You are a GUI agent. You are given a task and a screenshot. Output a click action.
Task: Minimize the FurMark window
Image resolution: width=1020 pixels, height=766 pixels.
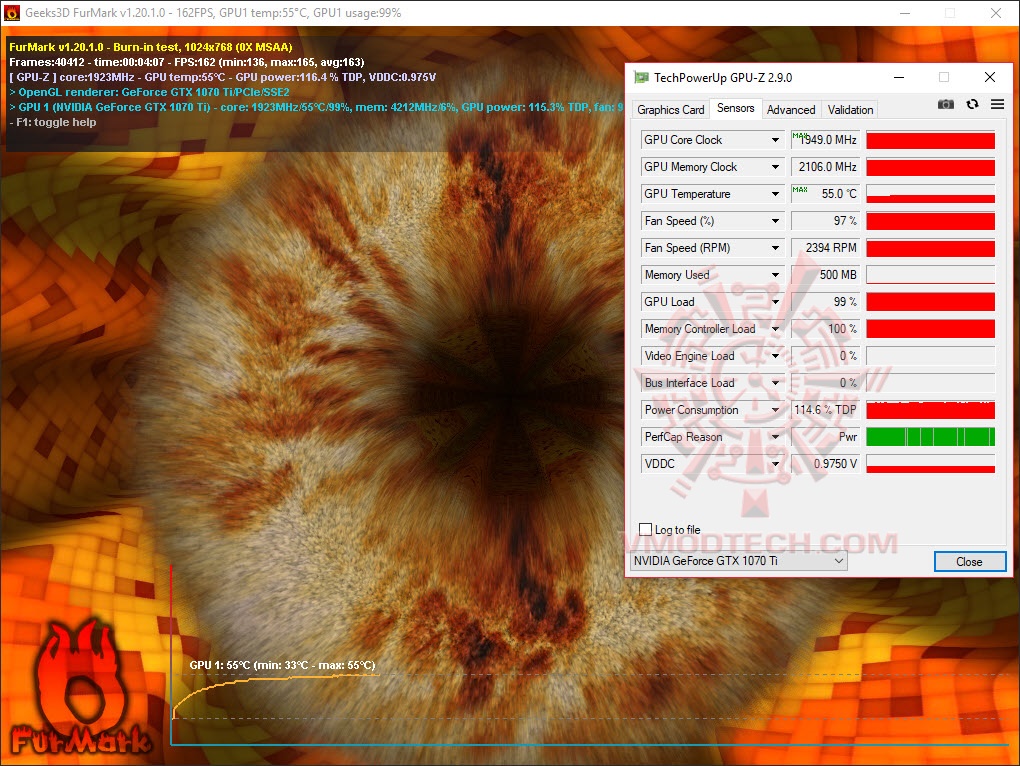905,13
